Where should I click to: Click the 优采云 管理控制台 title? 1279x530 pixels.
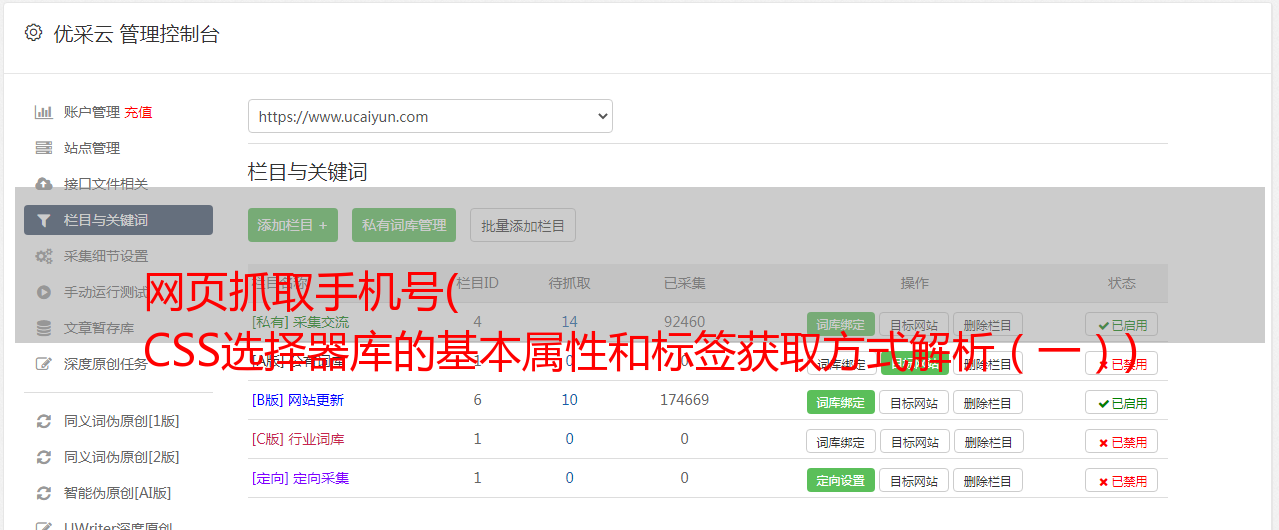click(137, 34)
